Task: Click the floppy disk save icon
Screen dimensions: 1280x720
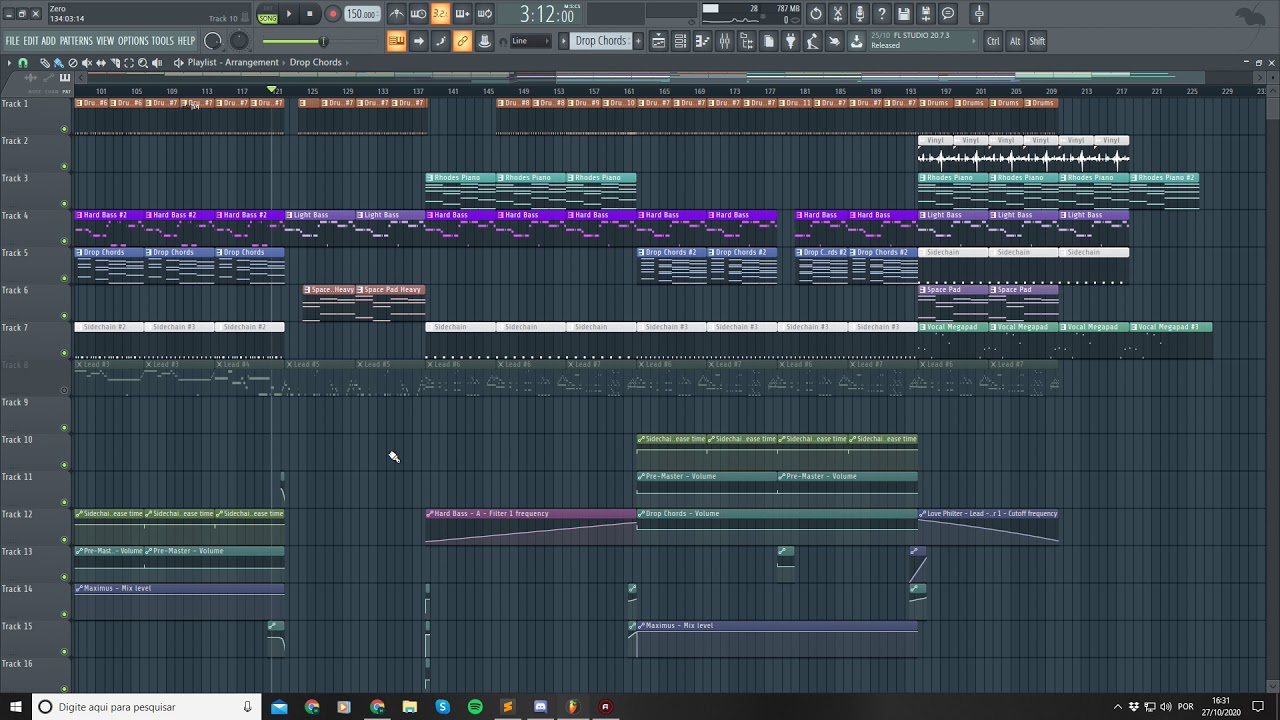Action: [x=904, y=14]
